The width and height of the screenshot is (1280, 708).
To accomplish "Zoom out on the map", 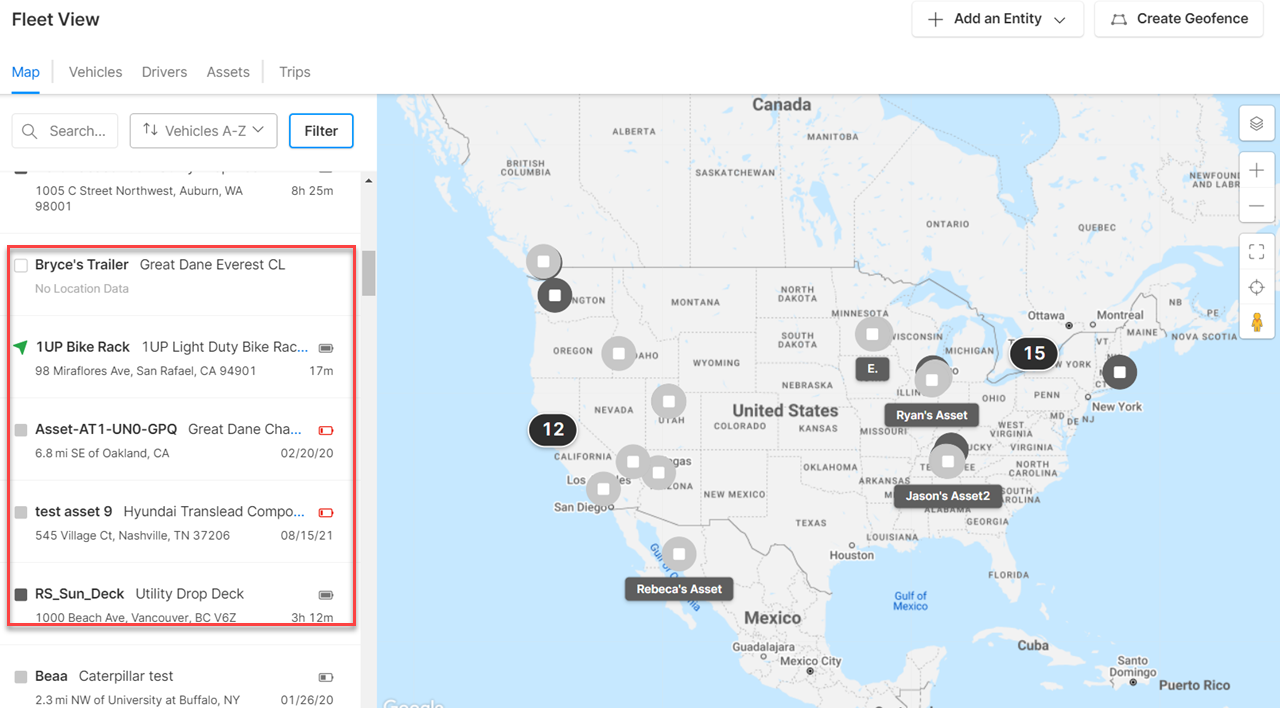I will pyautogui.click(x=1256, y=206).
